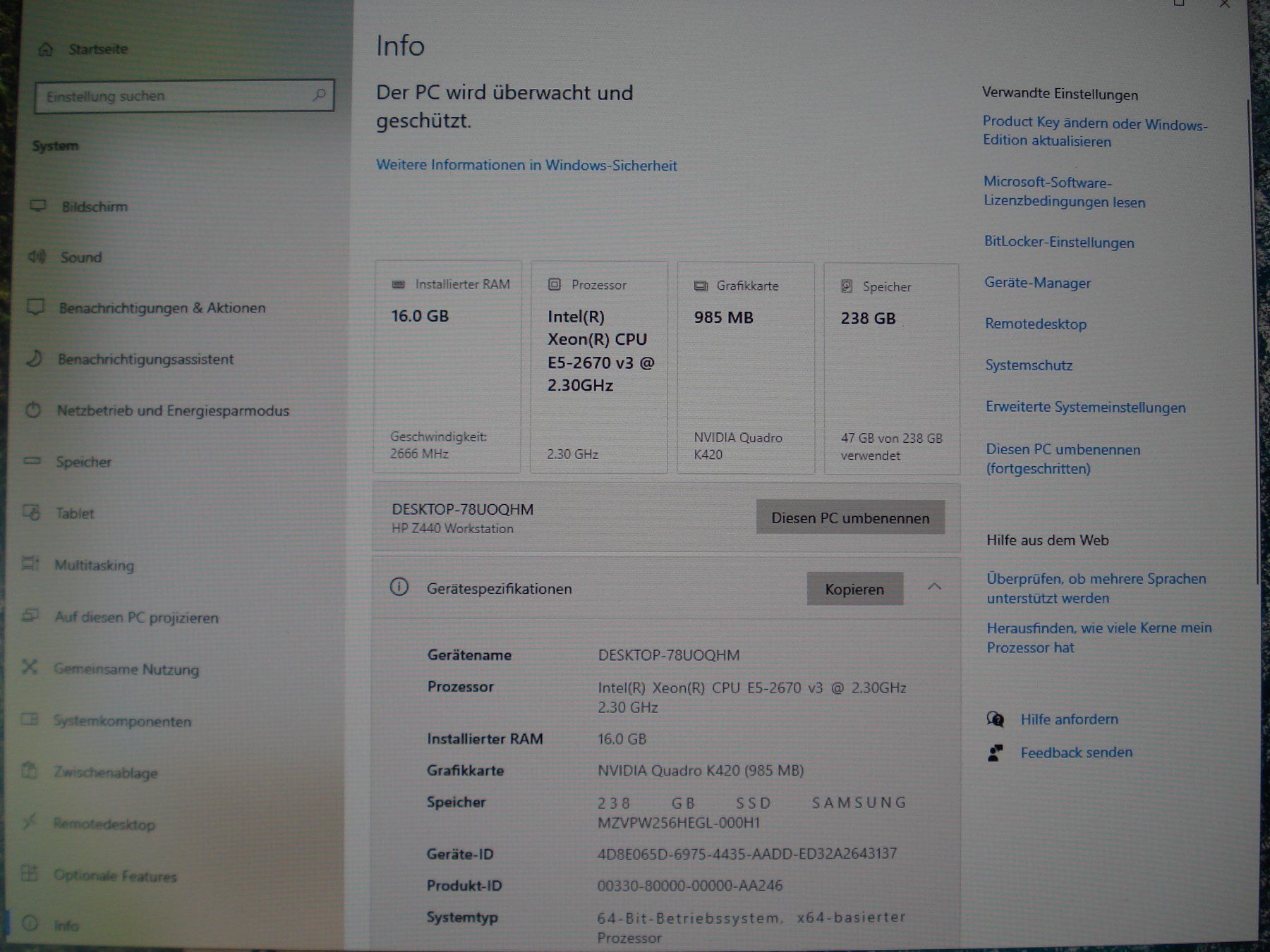This screenshot has height=952, width=1270.
Task: Select the Speicher 238 GB card
Action: (892, 369)
